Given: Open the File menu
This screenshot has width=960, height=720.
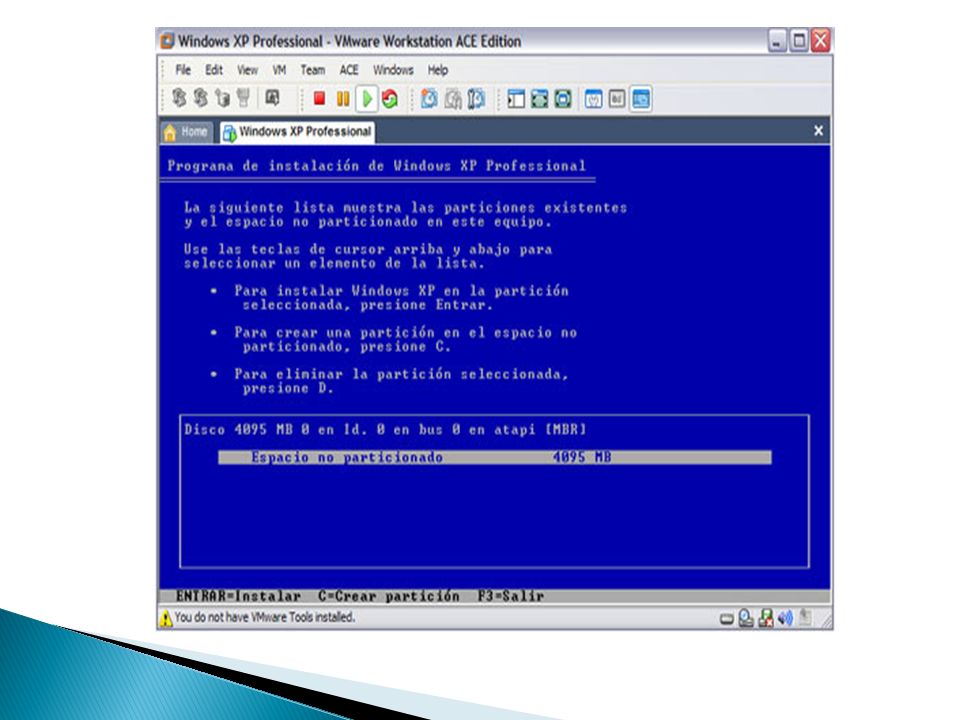Looking at the screenshot, I should click(183, 70).
